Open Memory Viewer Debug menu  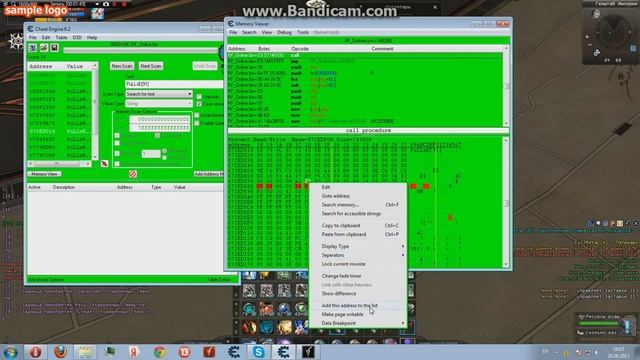click(x=284, y=32)
